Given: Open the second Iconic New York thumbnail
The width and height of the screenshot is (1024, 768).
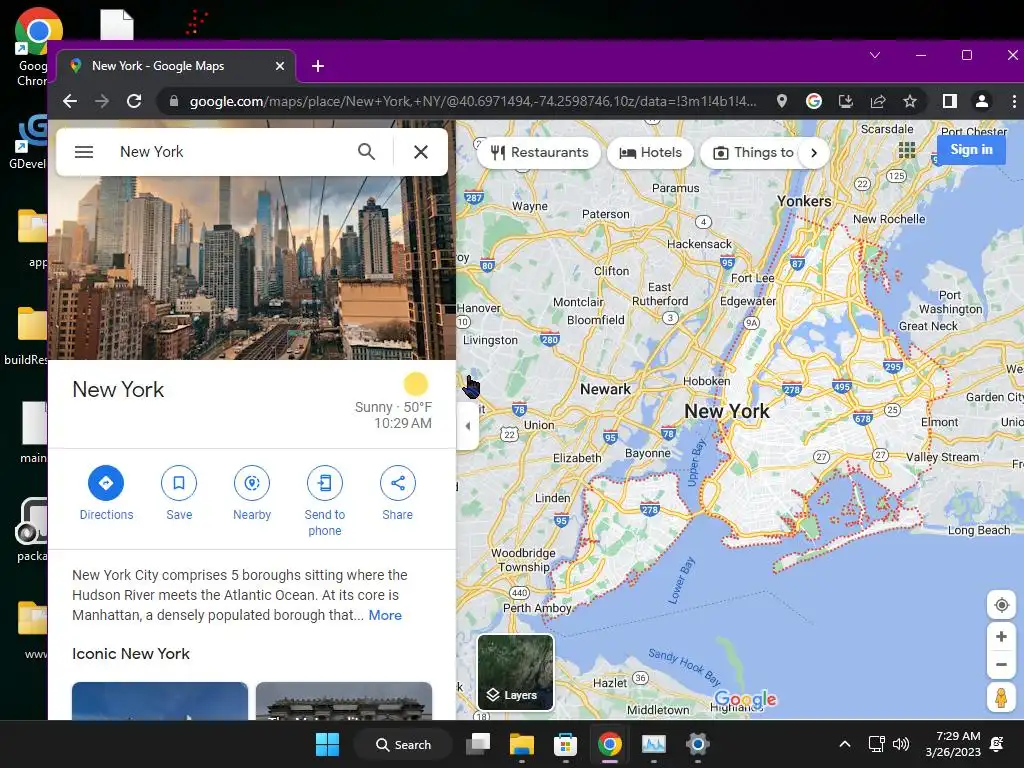Looking at the screenshot, I should click(x=344, y=701).
